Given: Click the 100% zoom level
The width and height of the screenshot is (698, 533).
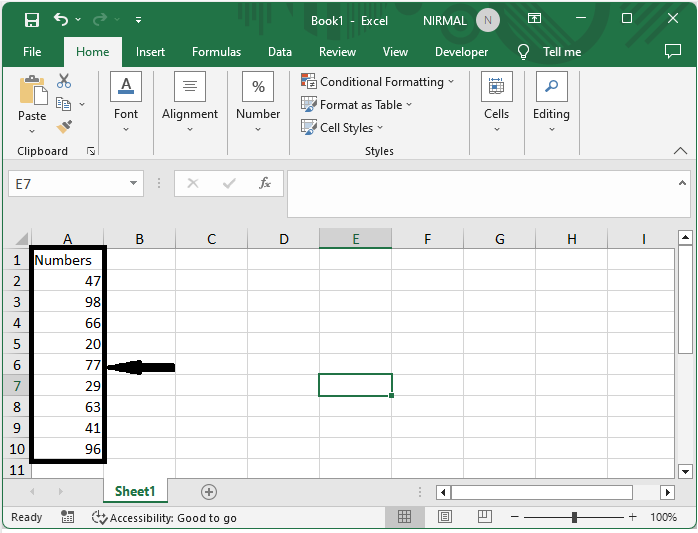Looking at the screenshot, I should (663, 517).
